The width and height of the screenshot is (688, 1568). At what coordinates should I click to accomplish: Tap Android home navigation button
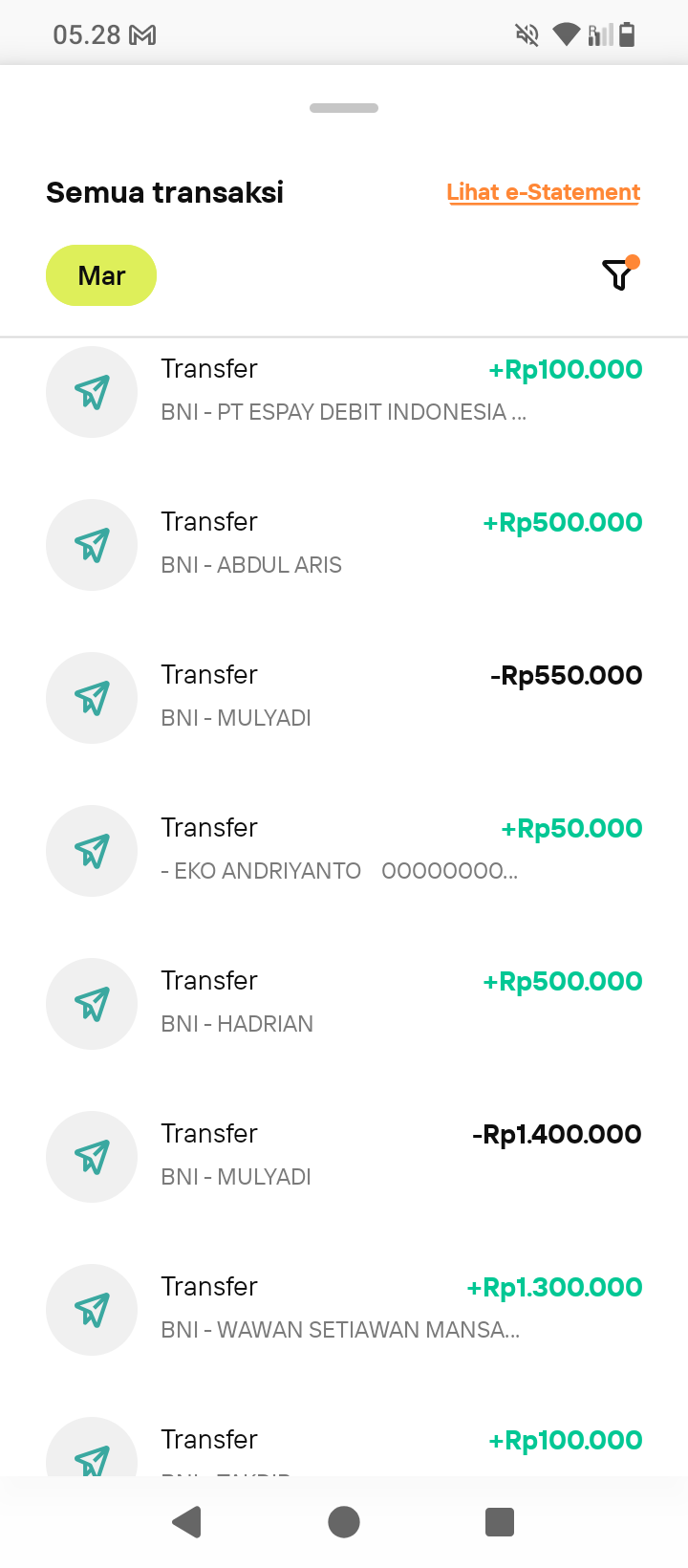click(x=344, y=1521)
